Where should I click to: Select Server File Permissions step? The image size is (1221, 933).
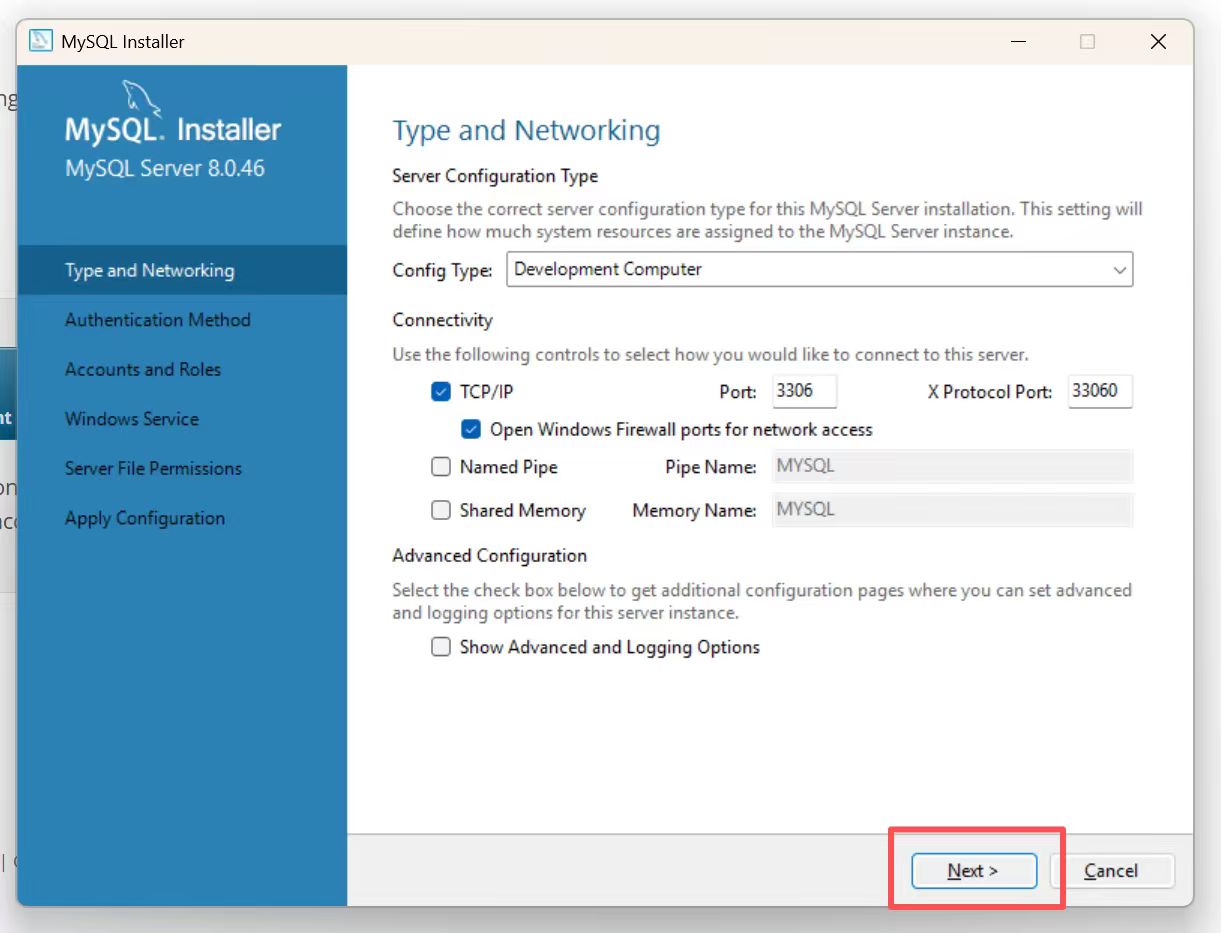point(153,469)
